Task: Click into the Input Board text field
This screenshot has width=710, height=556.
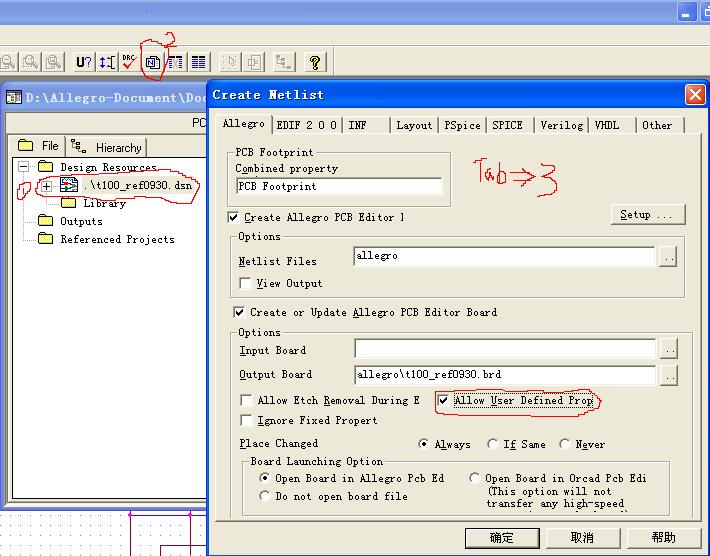Action: tap(504, 350)
